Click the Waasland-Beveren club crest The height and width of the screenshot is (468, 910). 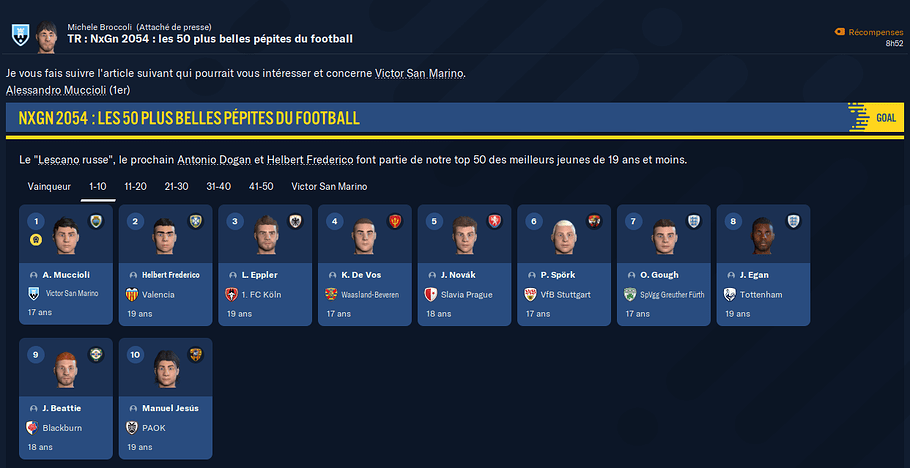pyautogui.click(x=331, y=294)
